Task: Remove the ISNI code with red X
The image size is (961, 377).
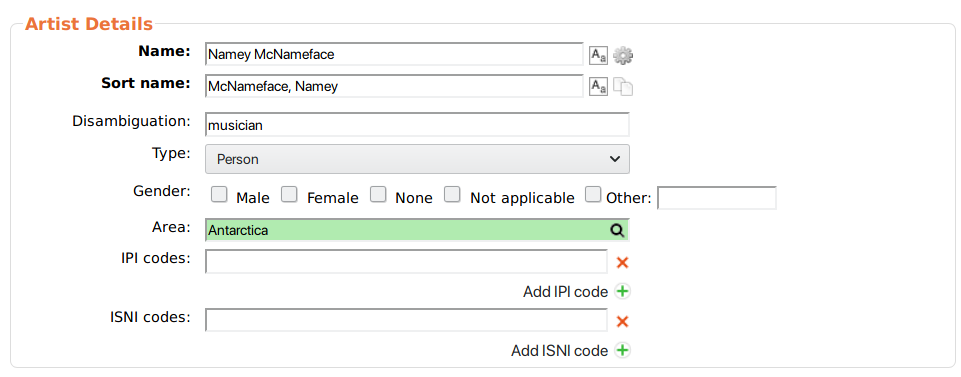Action: click(x=622, y=321)
